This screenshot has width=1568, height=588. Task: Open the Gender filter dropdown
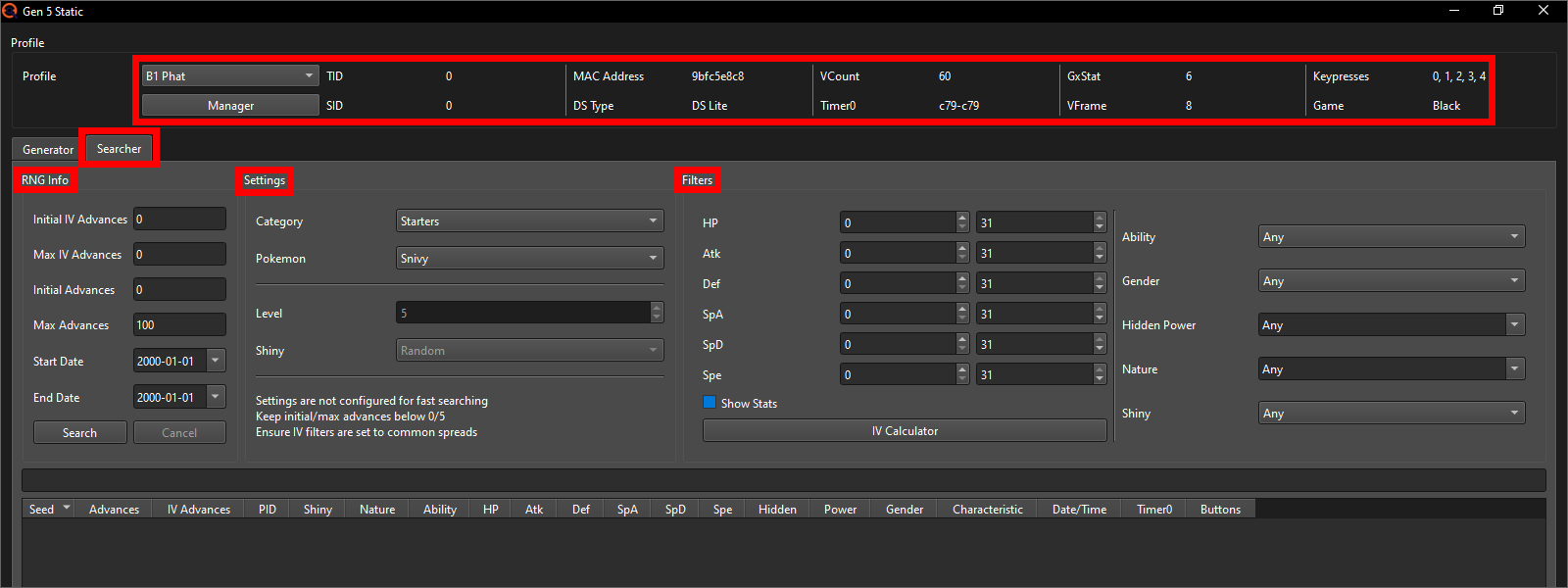click(x=1392, y=280)
